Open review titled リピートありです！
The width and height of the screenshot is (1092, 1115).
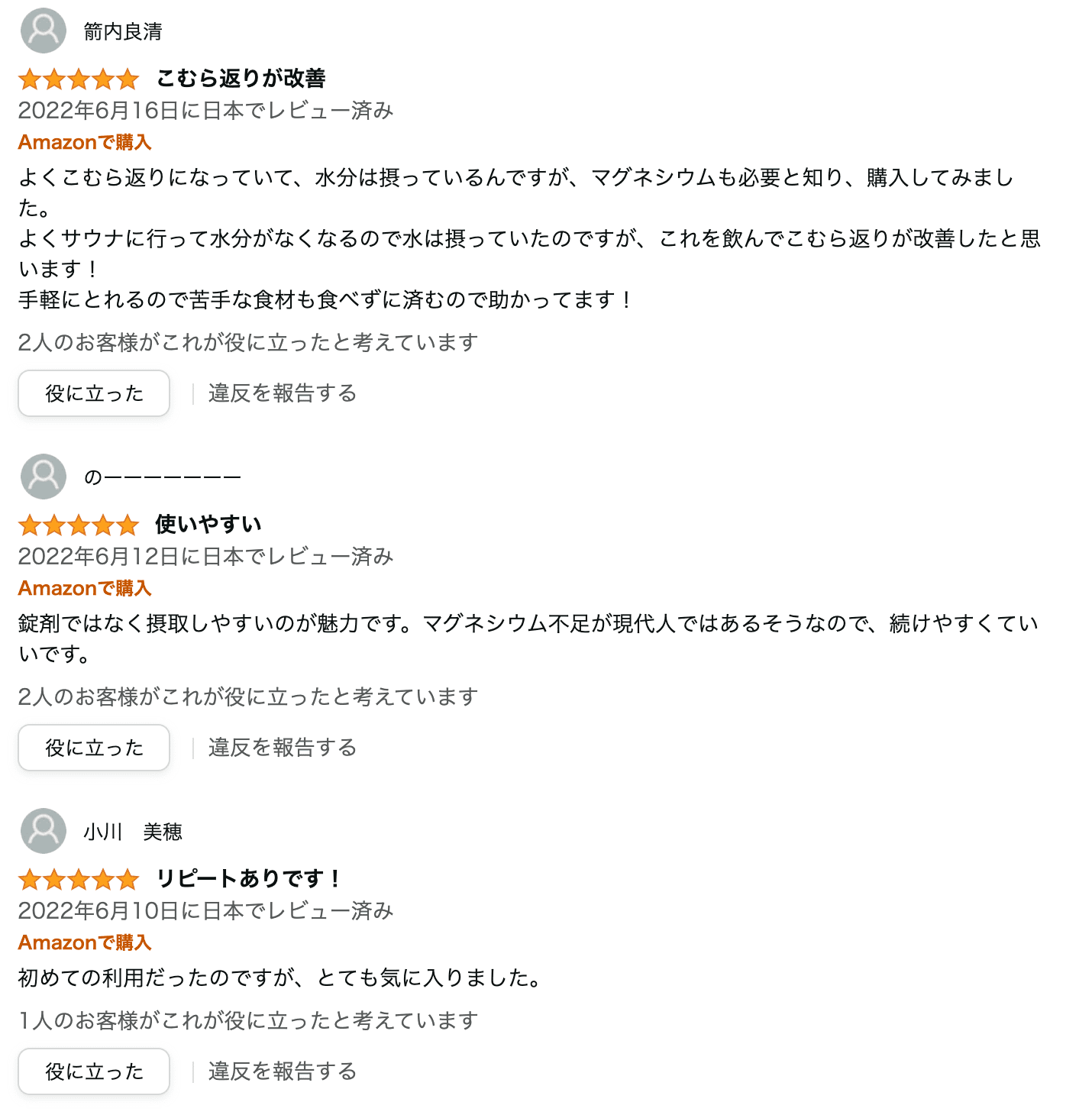(x=249, y=878)
